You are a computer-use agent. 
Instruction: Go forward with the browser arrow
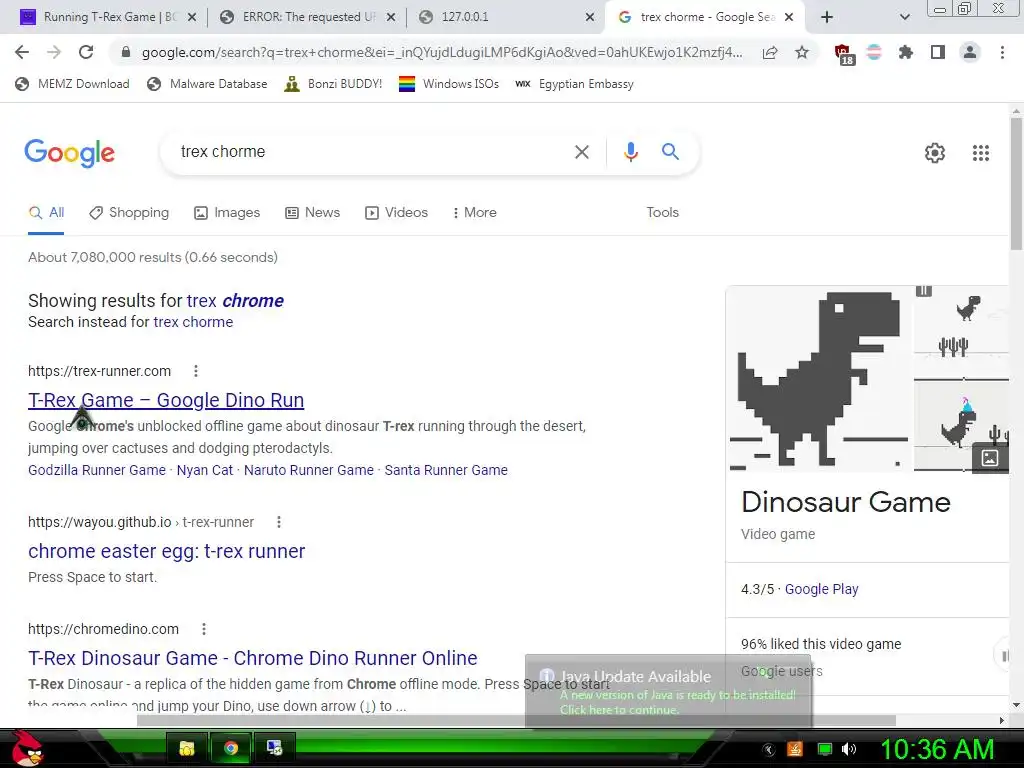click(54, 52)
